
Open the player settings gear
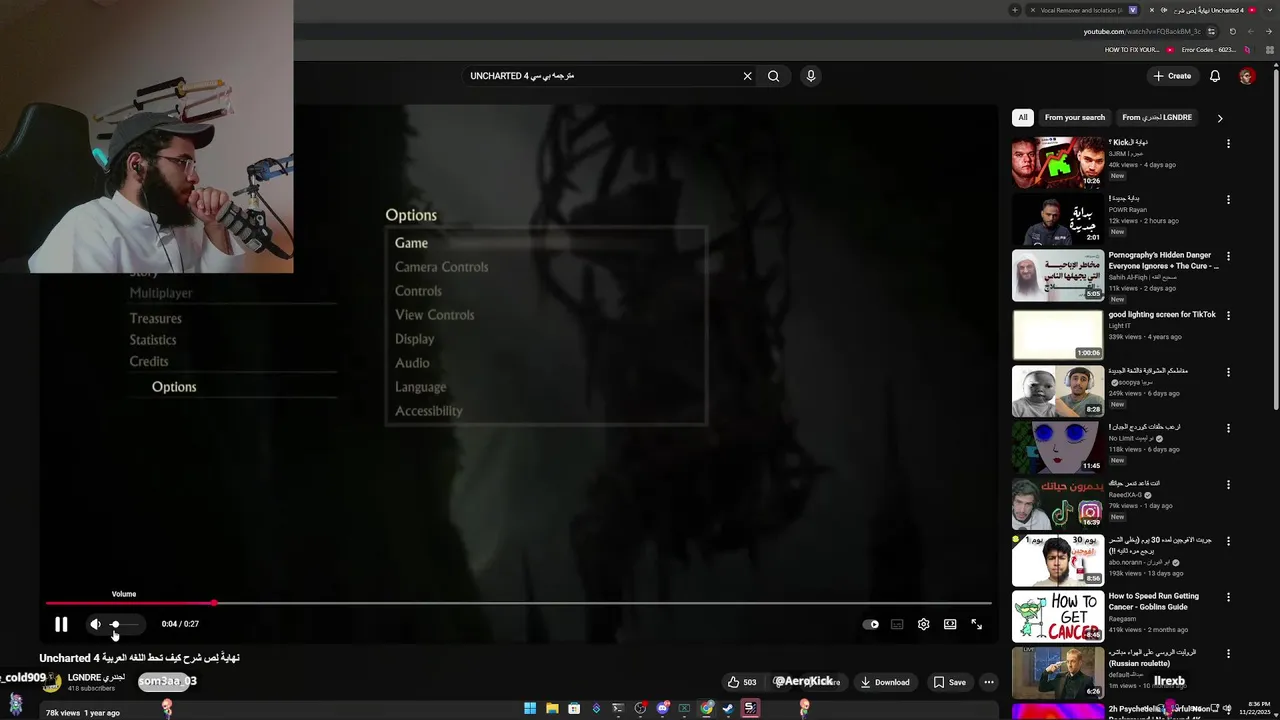923,624
